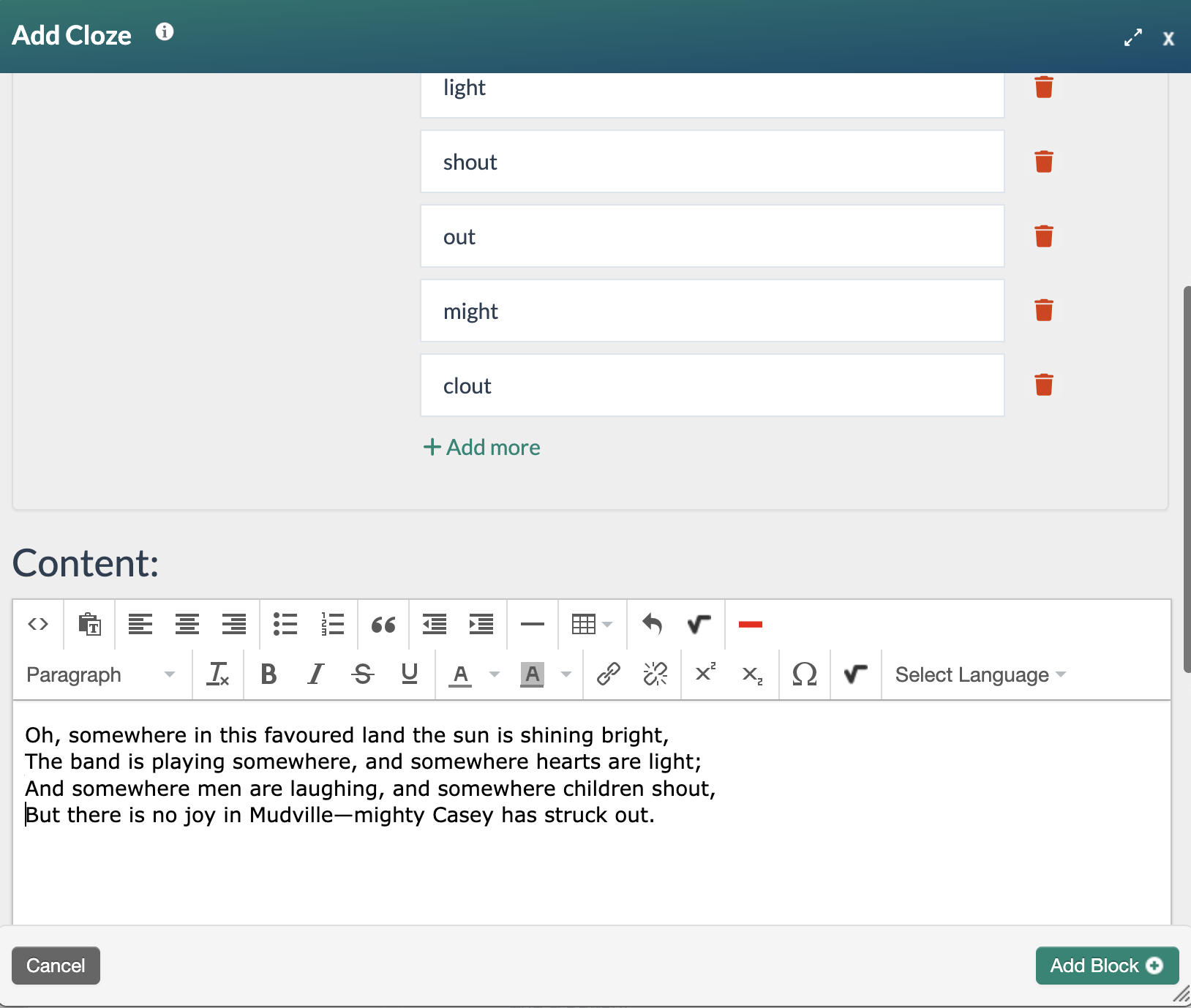Open the background color dropdown arrow
Screen dimensions: 1191x1008
tap(566, 674)
